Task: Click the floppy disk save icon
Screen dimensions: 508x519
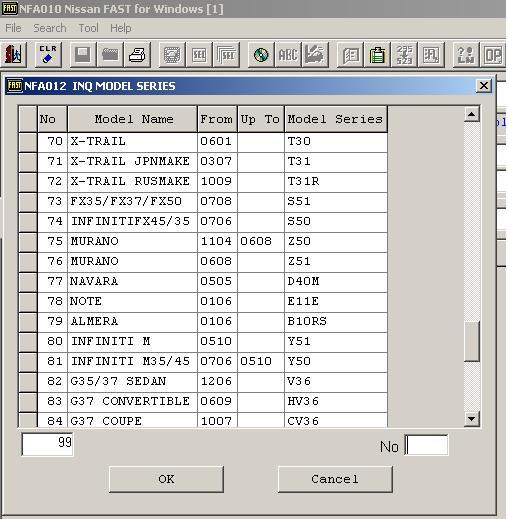Action: tap(83, 54)
